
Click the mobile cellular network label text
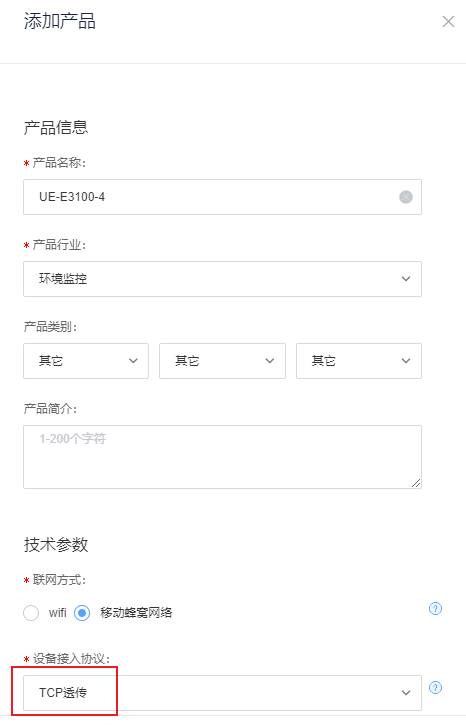click(x=136, y=613)
